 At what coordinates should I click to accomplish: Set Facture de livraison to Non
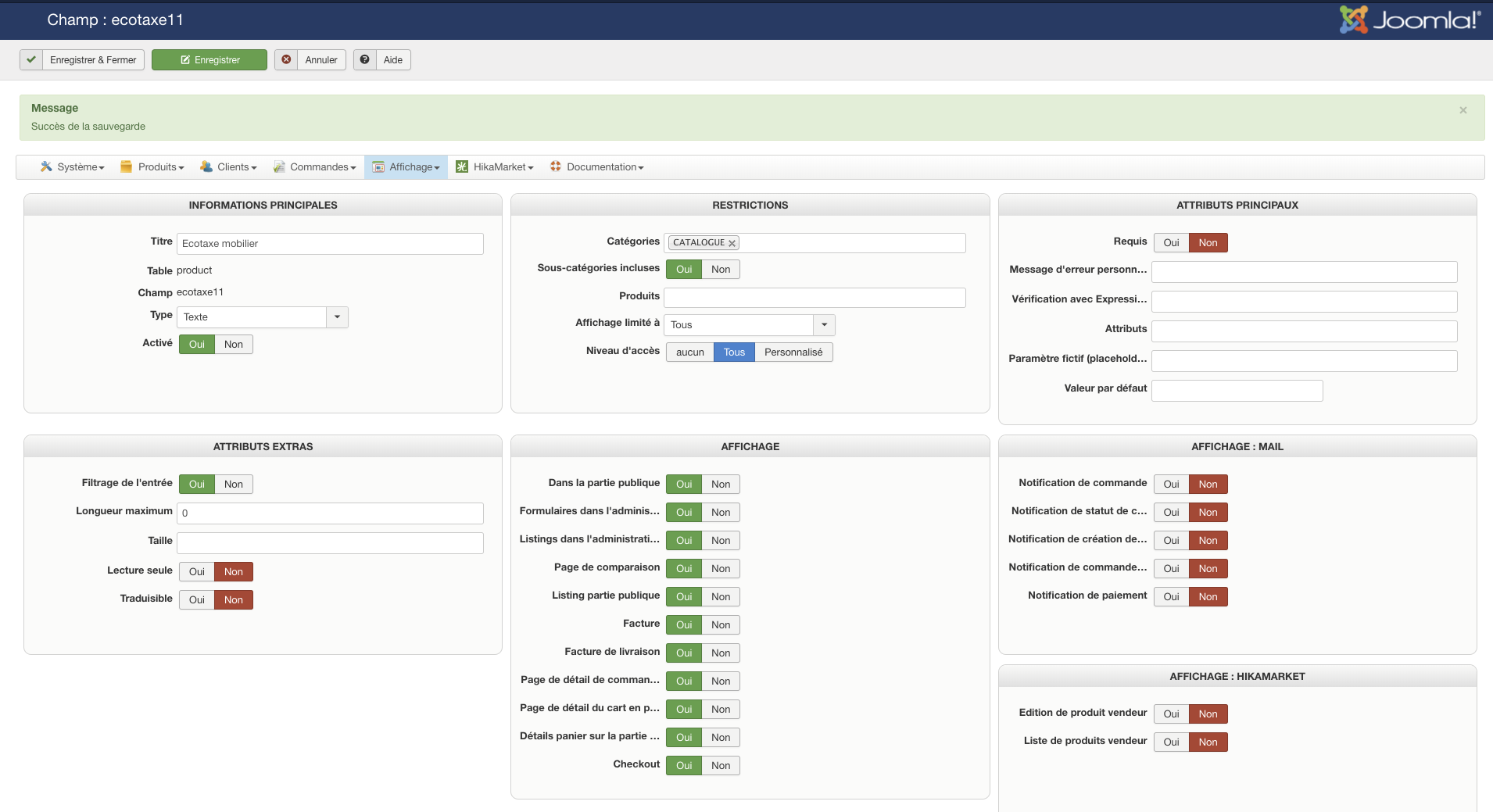[721, 653]
